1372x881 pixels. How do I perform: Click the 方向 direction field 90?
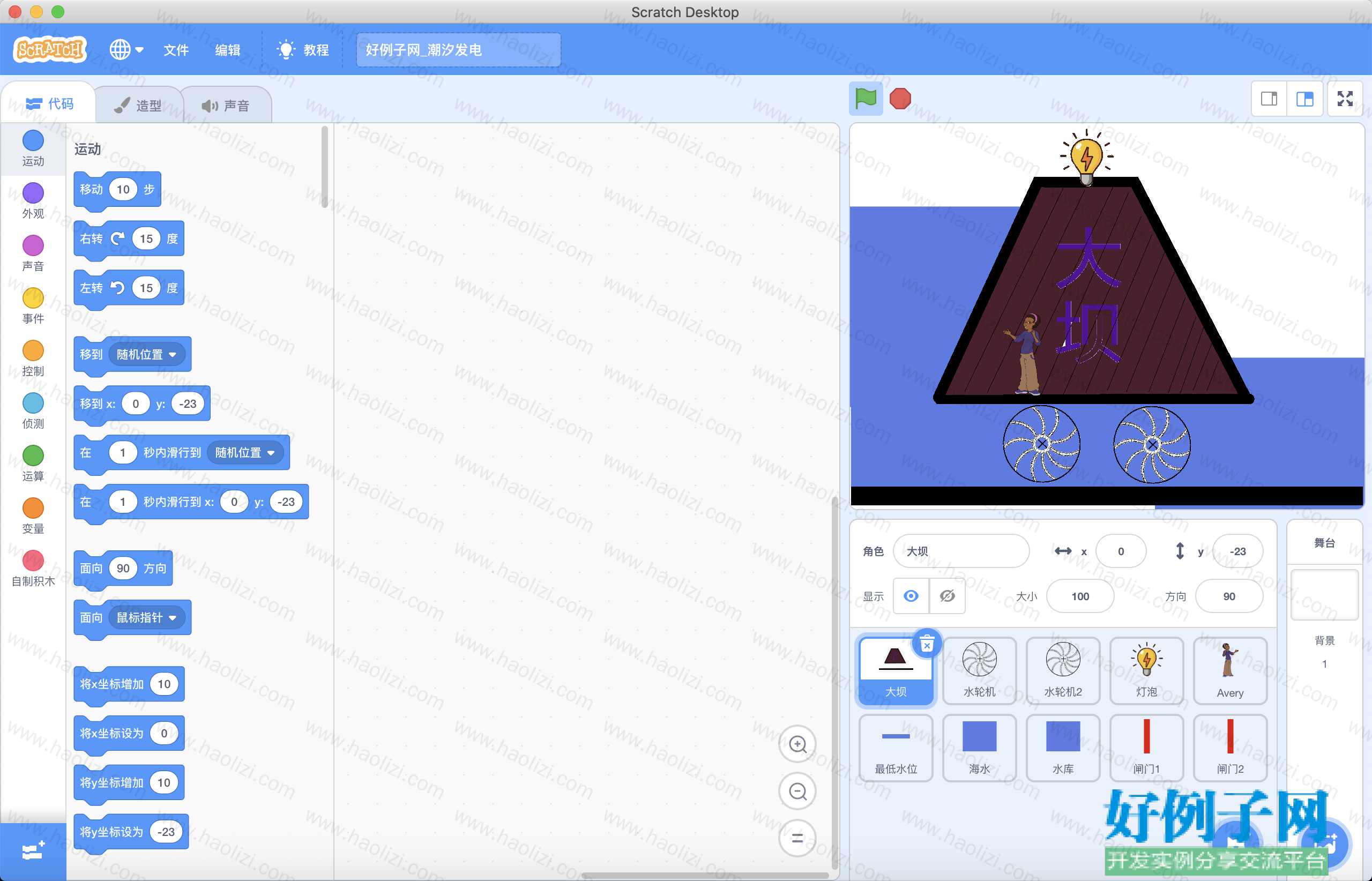pos(1229,596)
